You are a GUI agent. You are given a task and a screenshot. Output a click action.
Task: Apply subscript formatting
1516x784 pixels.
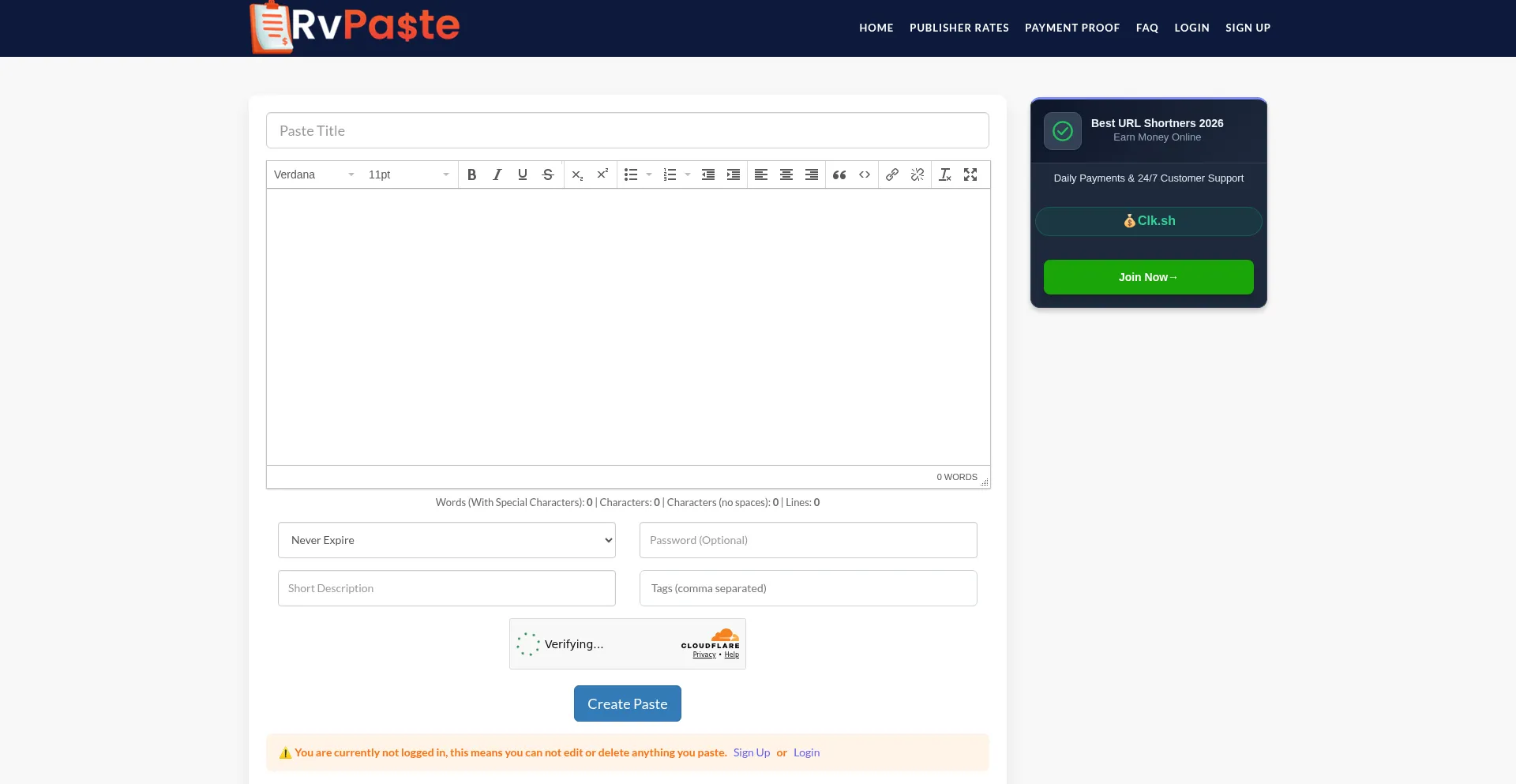577,174
